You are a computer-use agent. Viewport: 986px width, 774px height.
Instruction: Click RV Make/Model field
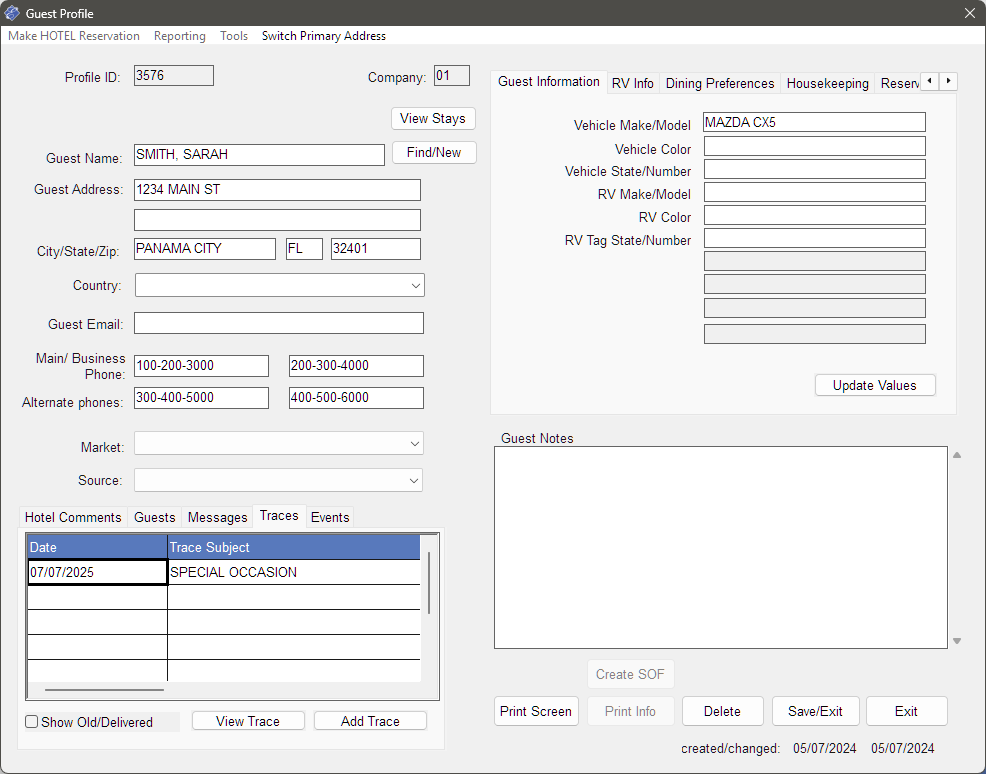point(814,192)
